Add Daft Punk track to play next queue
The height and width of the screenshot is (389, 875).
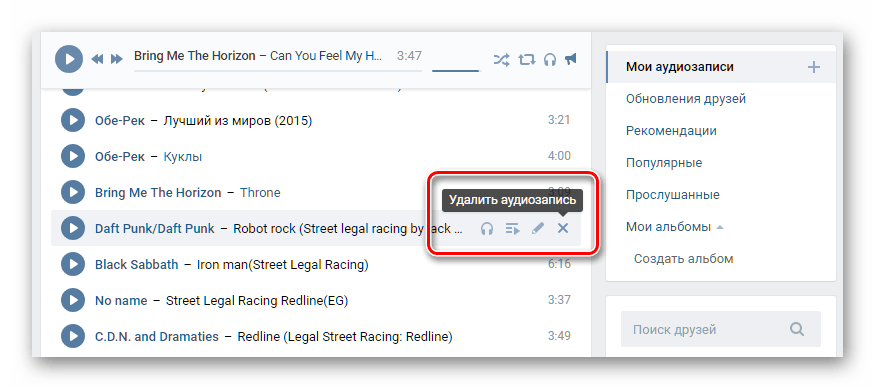tap(512, 228)
